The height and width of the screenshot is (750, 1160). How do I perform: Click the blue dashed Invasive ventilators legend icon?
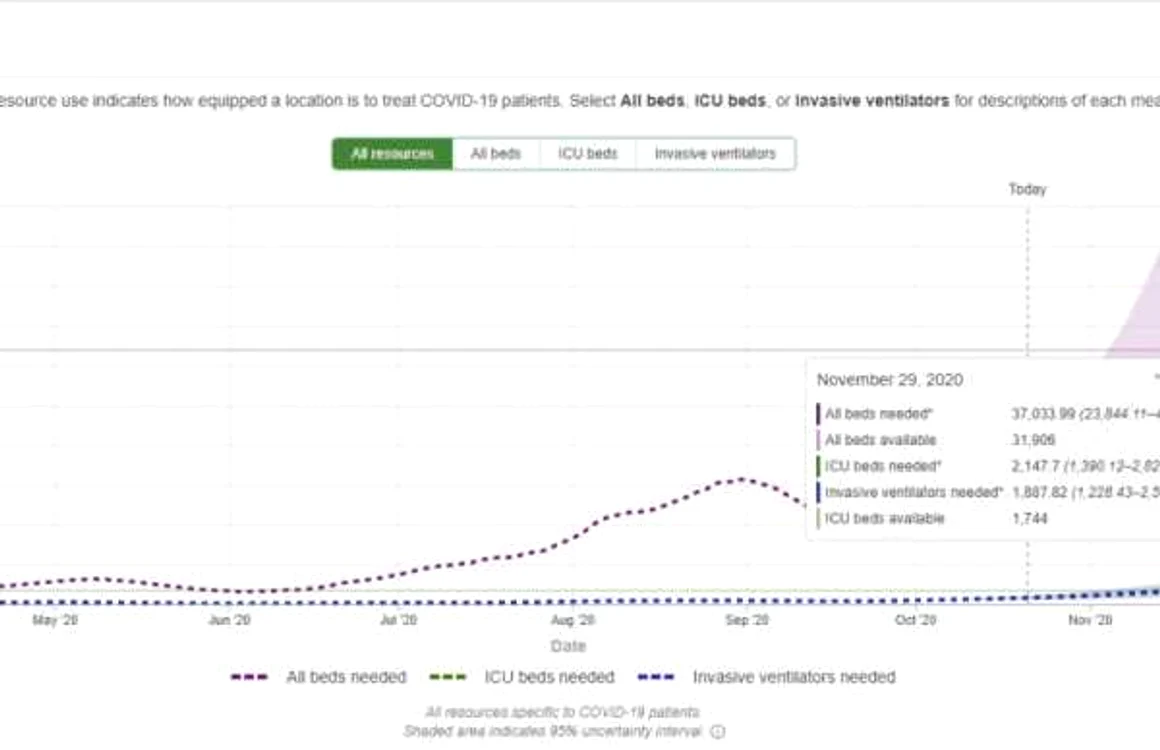(656, 678)
